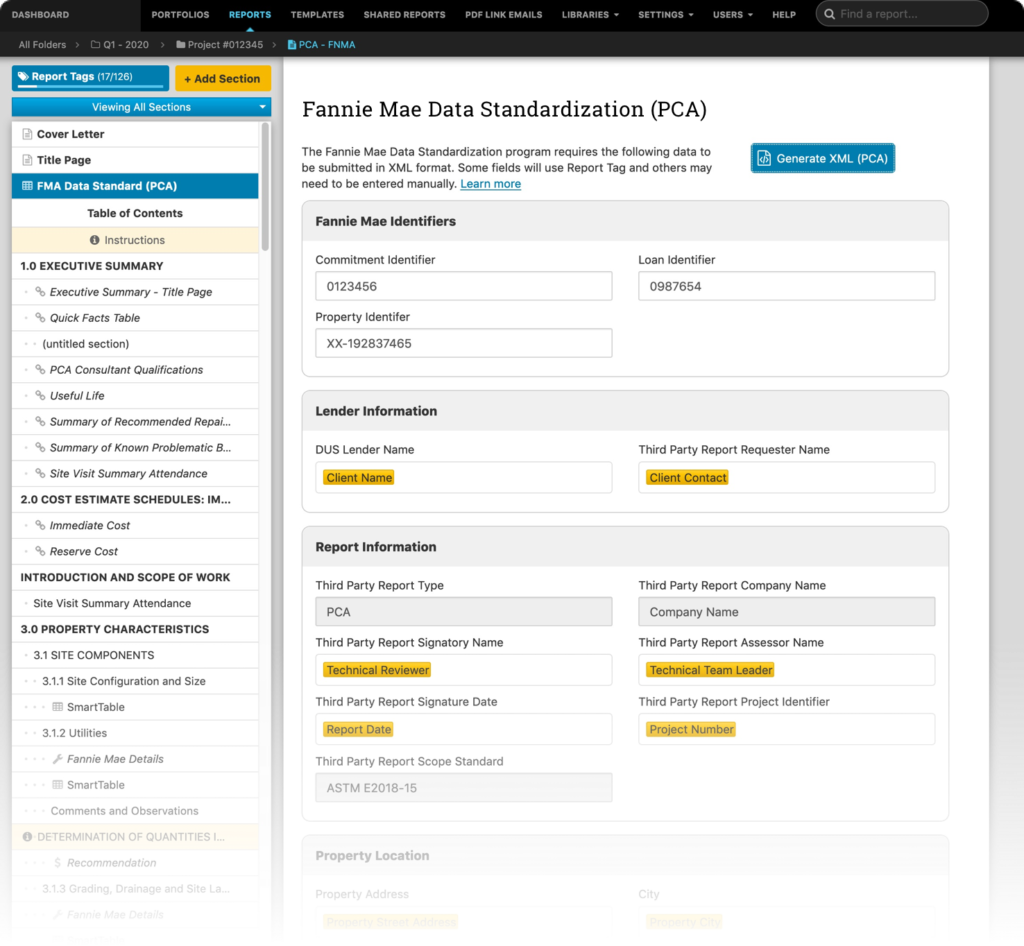Click link icon beside PCA Consultant Qualifications
This screenshot has height=946, width=1024.
pos(40,370)
